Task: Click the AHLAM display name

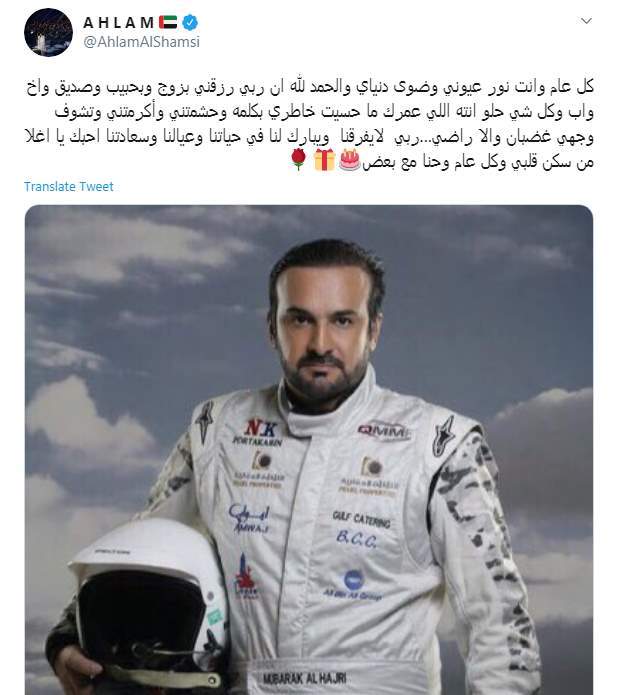Action: click(118, 22)
